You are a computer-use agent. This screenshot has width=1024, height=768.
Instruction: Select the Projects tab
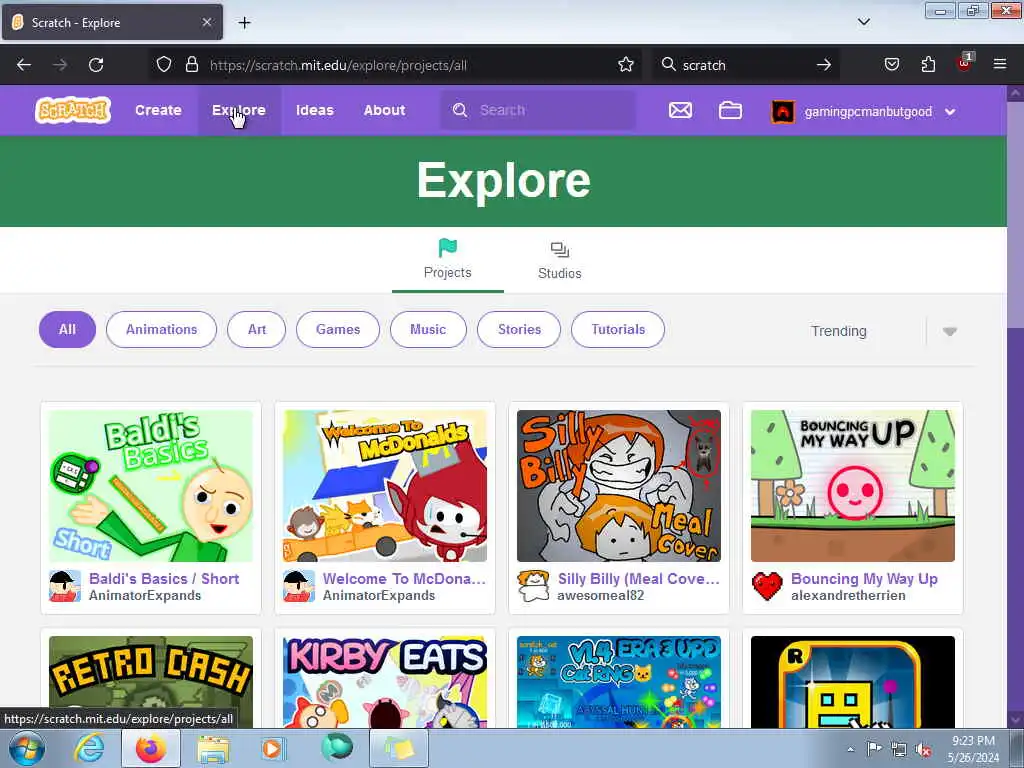(447, 261)
